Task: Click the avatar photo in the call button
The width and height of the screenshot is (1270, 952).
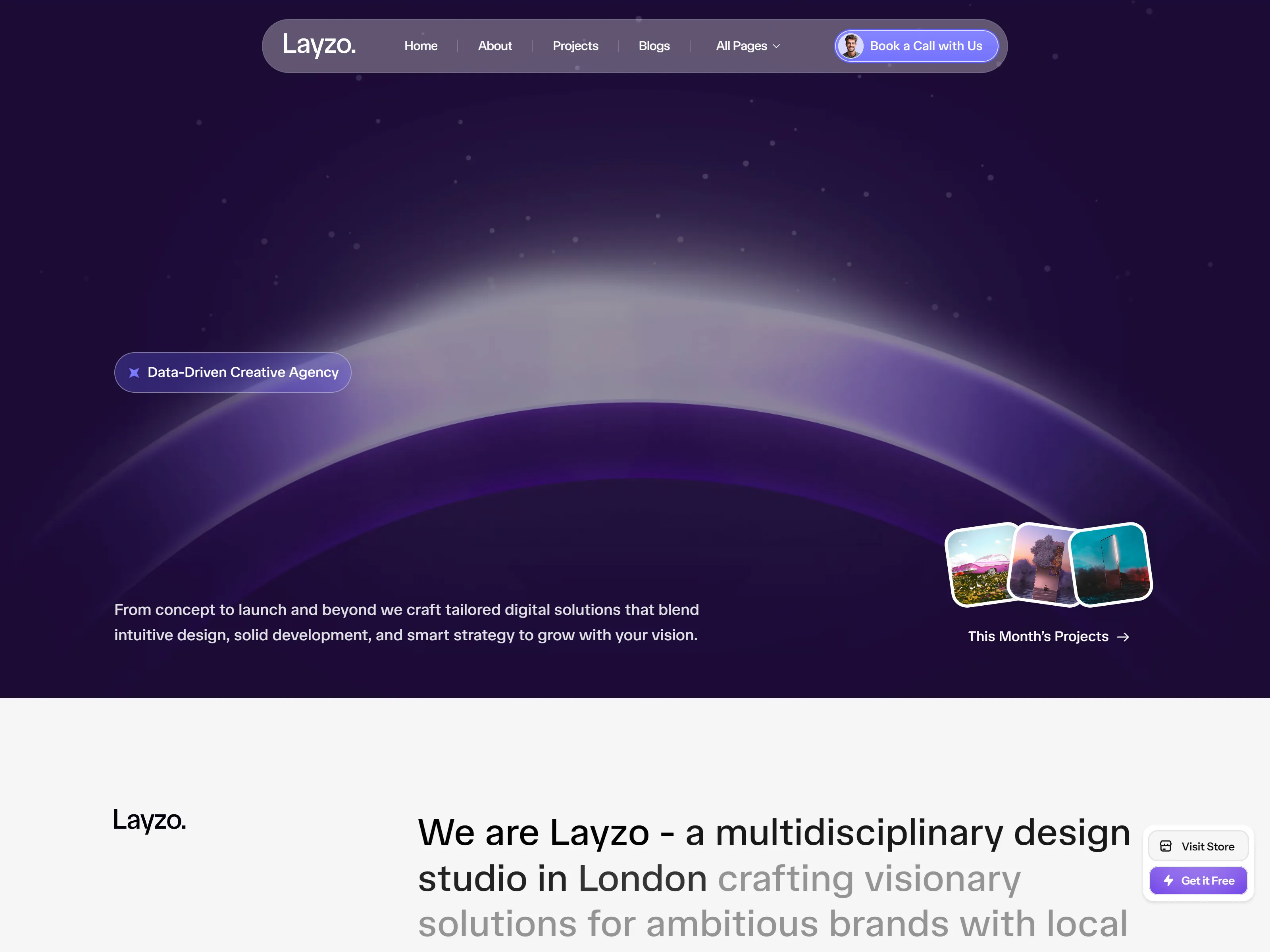Action: click(850, 46)
